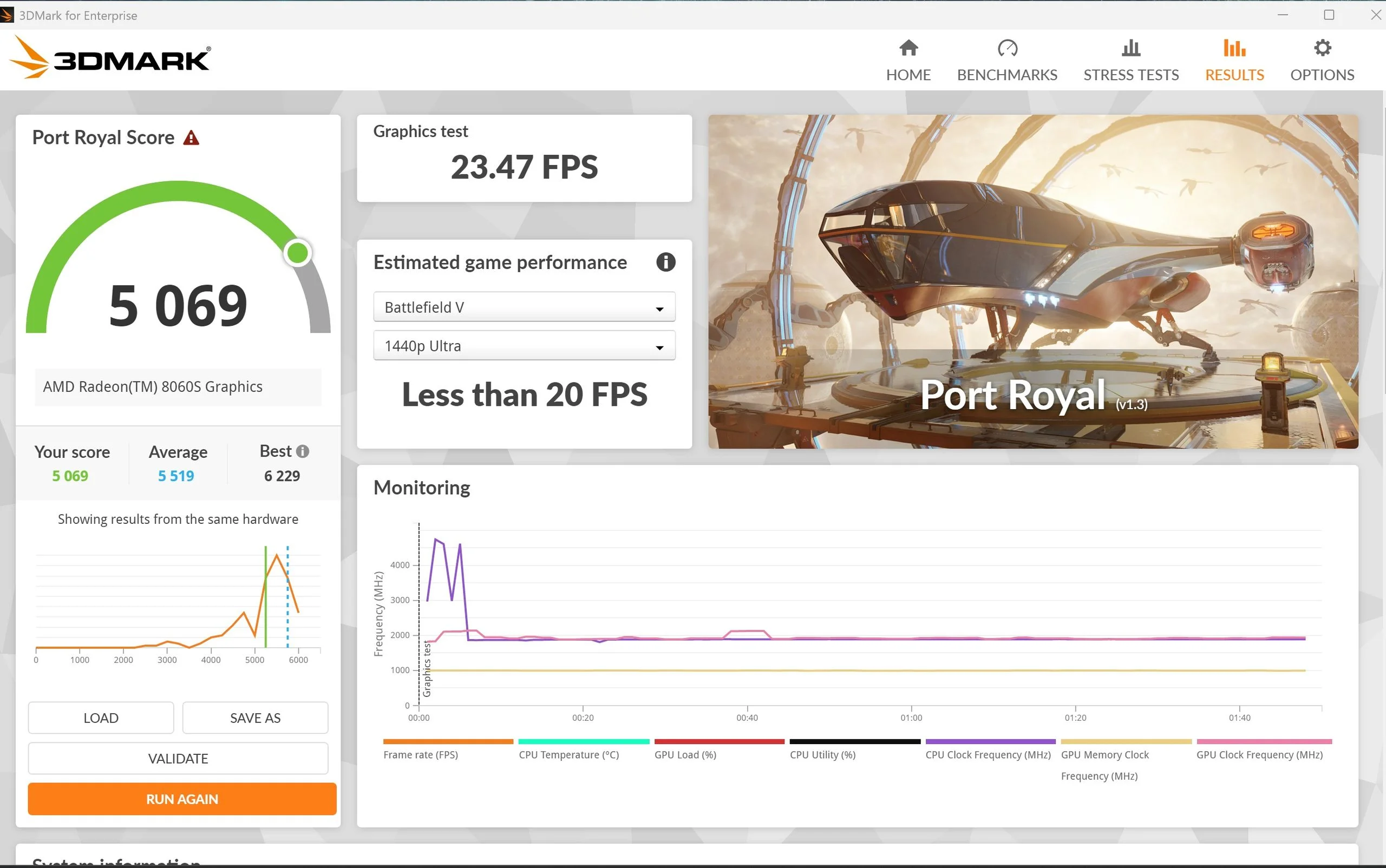This screenshot has height=868, width=1386.
Task: Switch to the Results tab
Action: 1234,60
